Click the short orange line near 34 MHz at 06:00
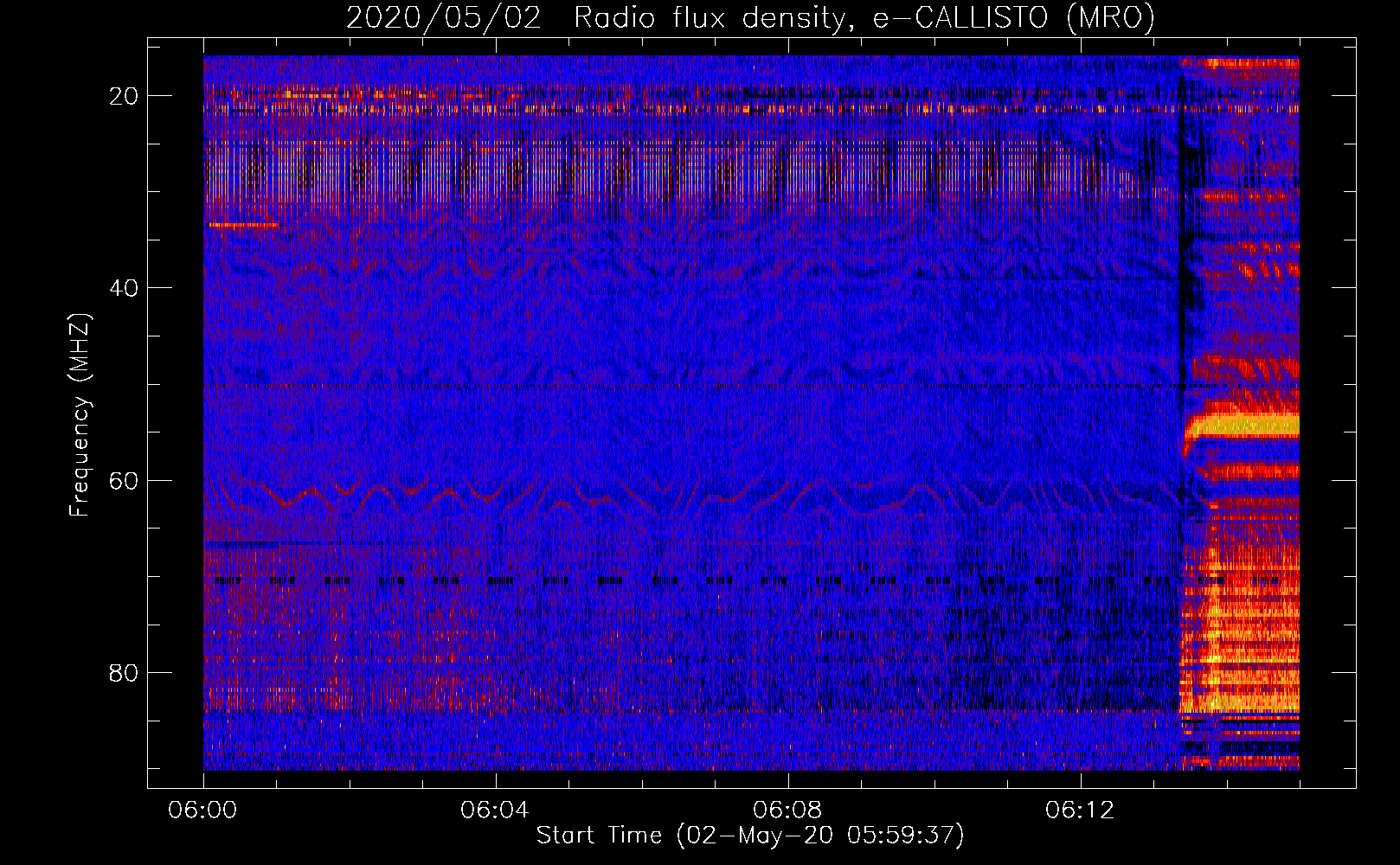Image resolution: width=1400 pixels, height=865 pixels. [243, 225]
